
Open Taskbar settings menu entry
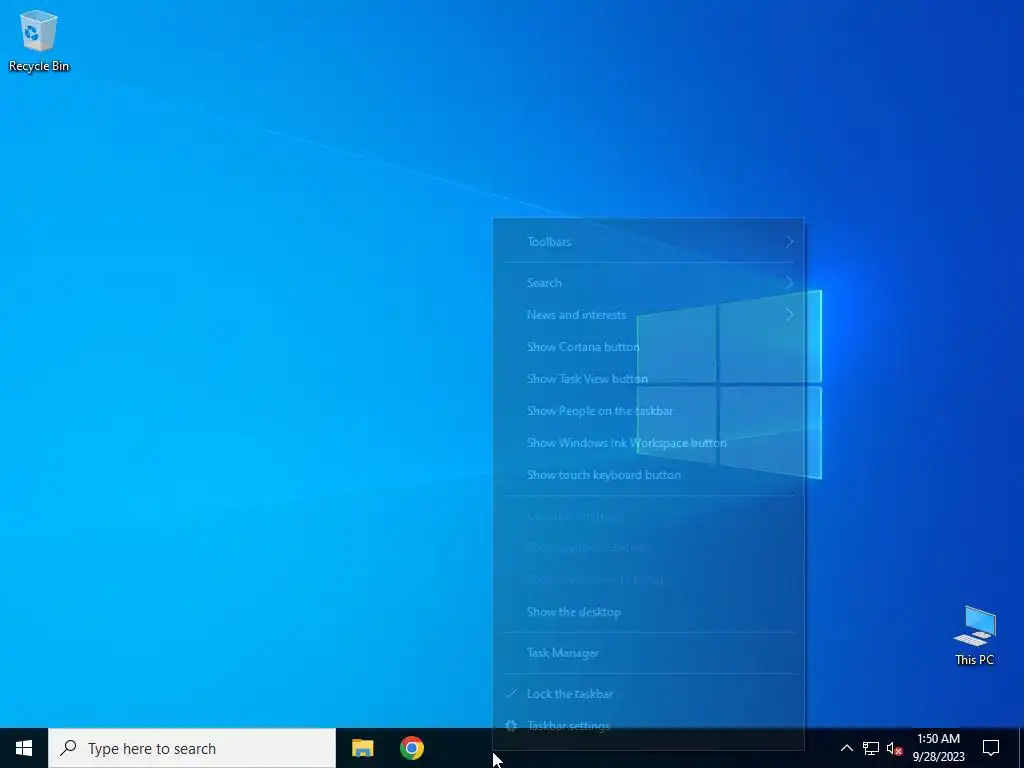(648, 726)
